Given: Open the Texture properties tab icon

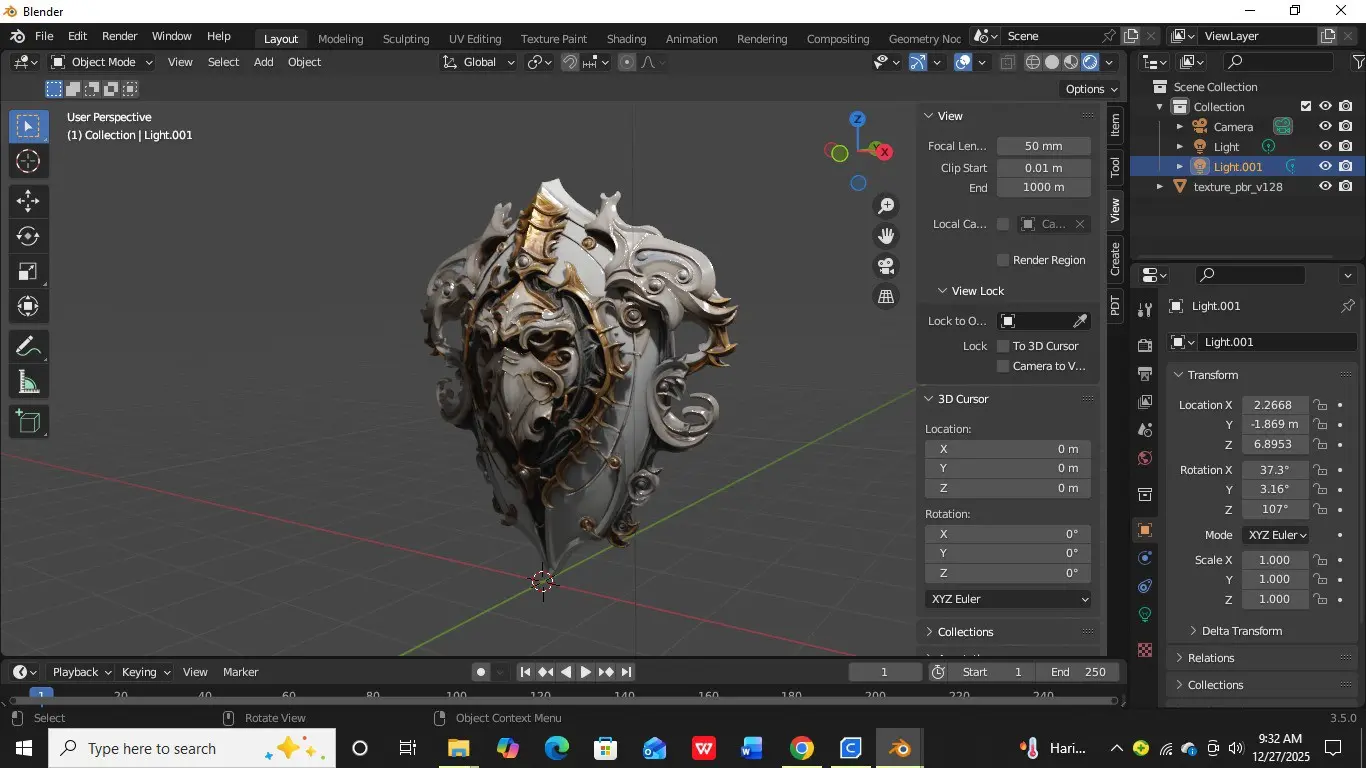Looking at the screenshot, I should (x=1145, y=650).
